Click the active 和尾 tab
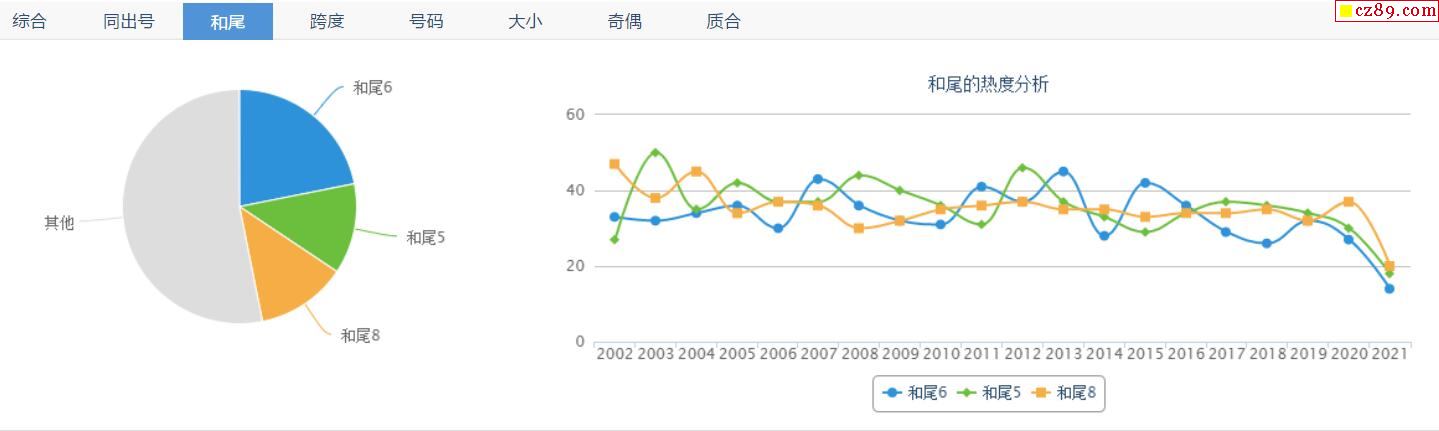The width and height of the screenshot is (1439, 431). (228, 21)
